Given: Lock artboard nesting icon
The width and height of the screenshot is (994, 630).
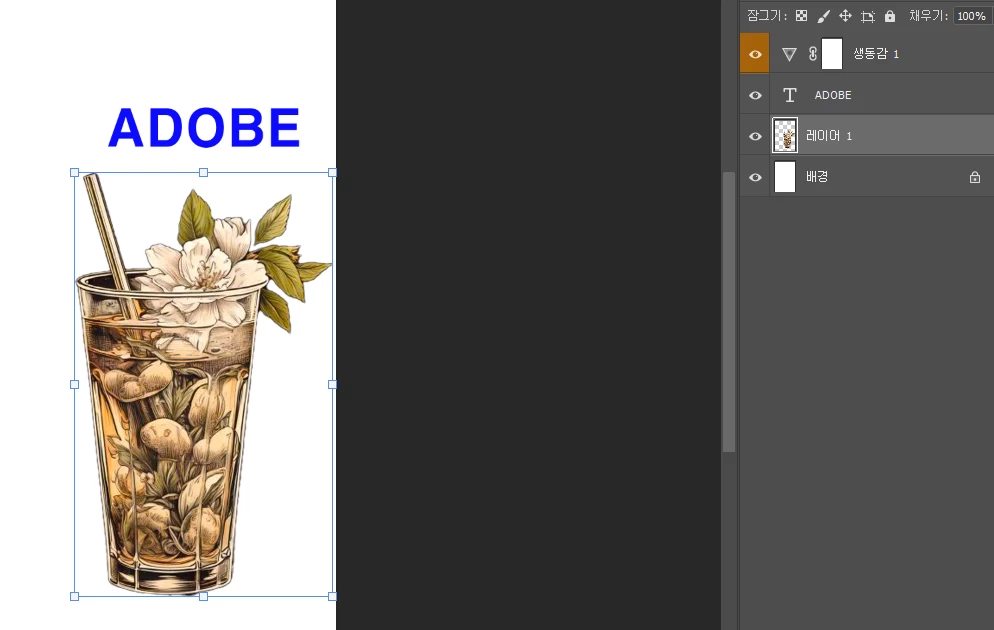Looking at the screenshot, I should [868, 16].
